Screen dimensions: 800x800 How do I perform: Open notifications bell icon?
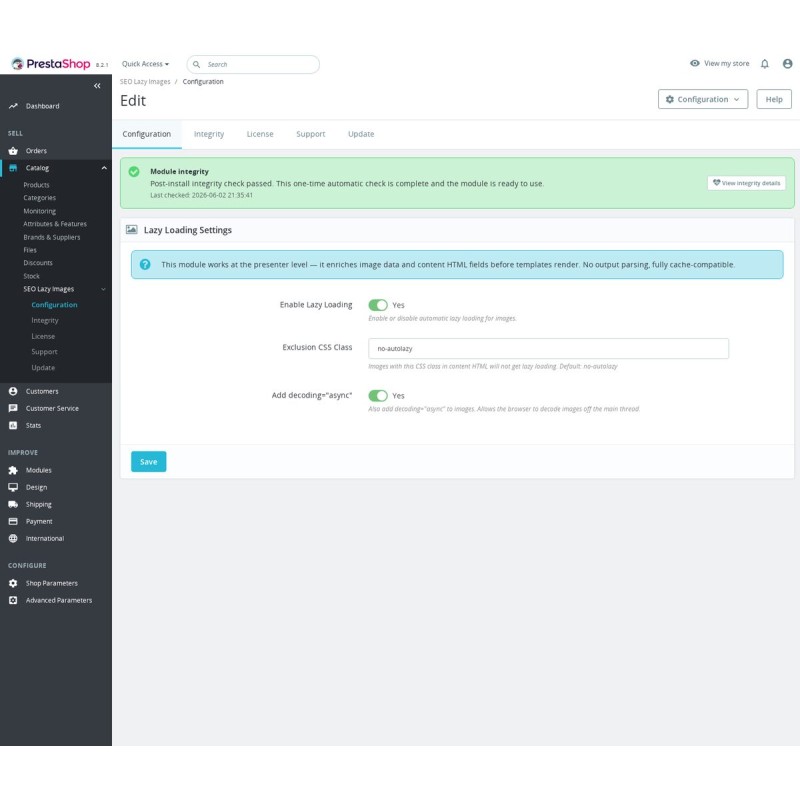764,64
